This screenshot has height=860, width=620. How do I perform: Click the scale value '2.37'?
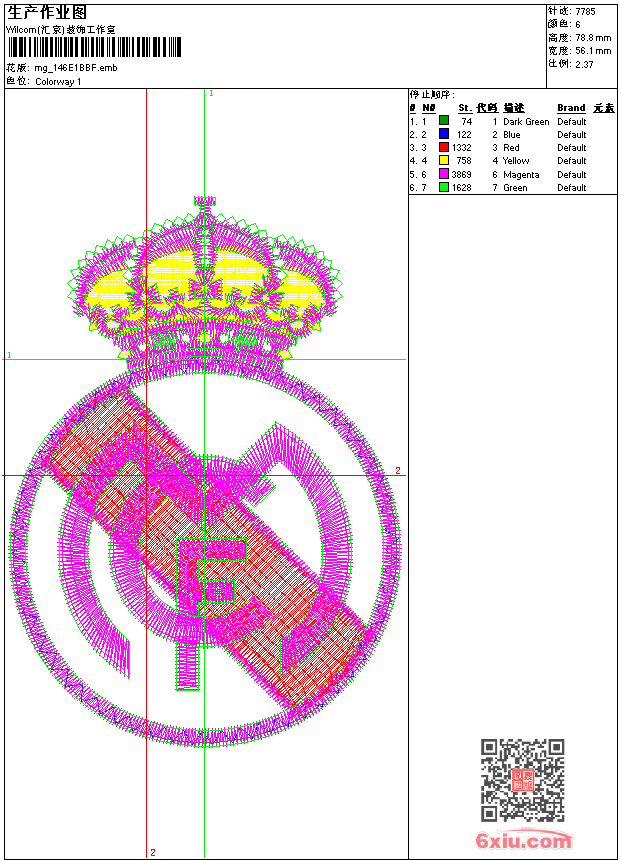[584, 64]
